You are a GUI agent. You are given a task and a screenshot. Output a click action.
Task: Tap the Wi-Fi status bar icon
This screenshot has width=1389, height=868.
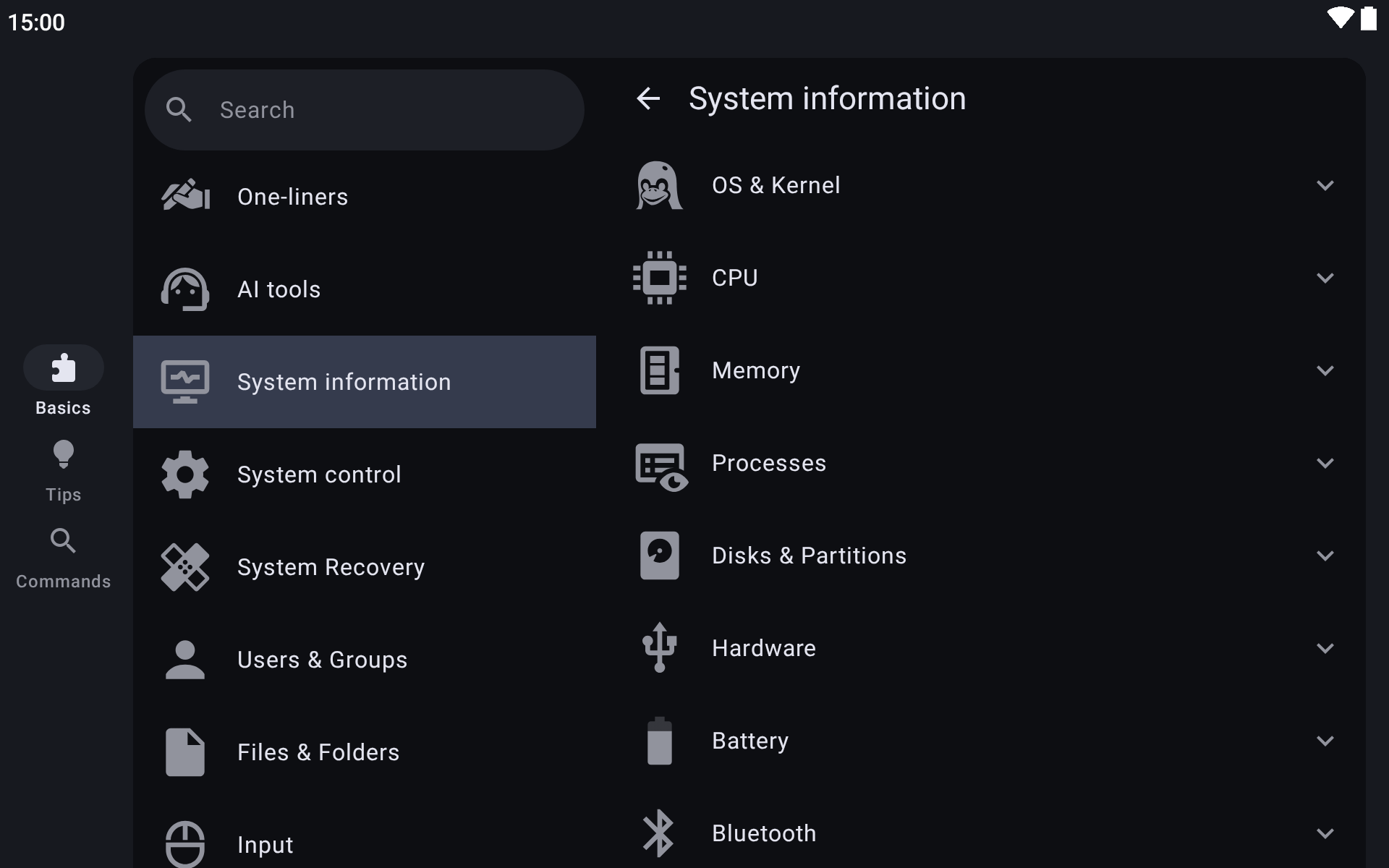click(x=1341, y=18)
